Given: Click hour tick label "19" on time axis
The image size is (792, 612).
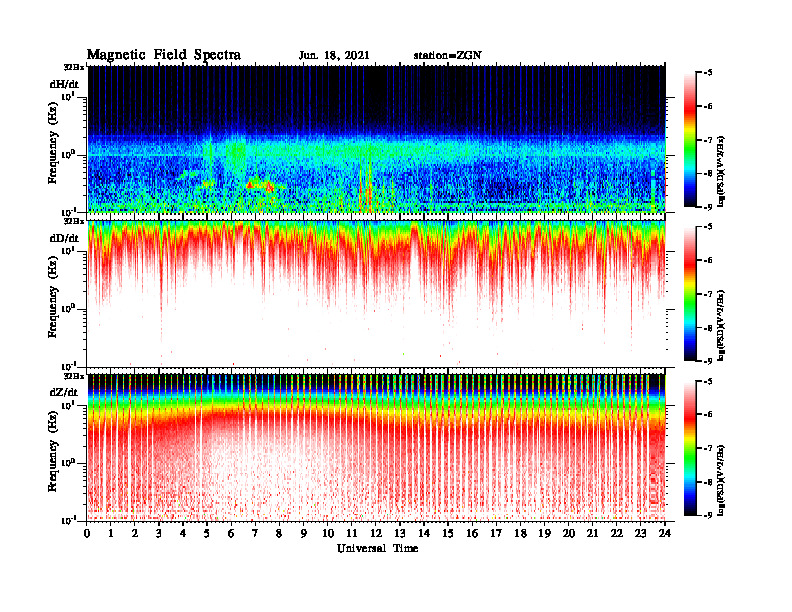Looking at the screenshot, I should click(x=545, y=534).
